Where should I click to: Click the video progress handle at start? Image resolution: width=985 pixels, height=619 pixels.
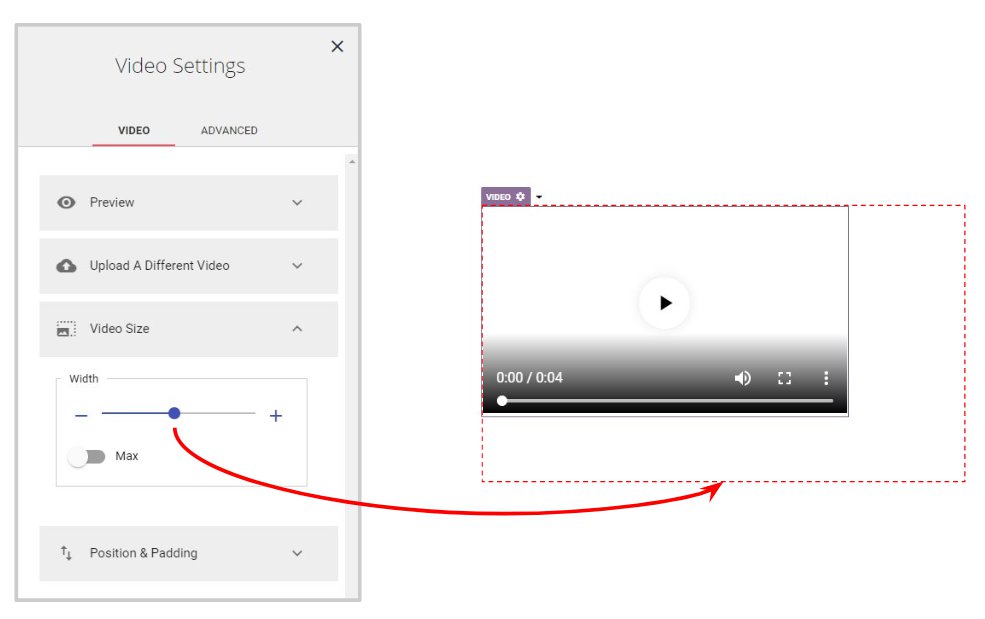coord(502,400)
